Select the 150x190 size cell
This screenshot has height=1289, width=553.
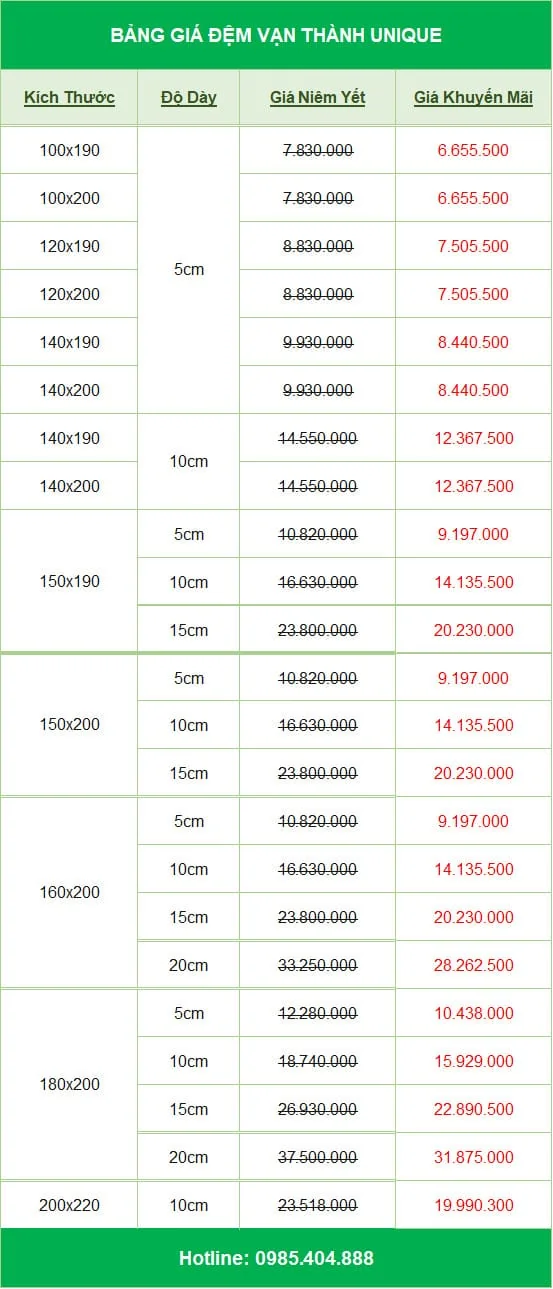[x=69, y=581]
